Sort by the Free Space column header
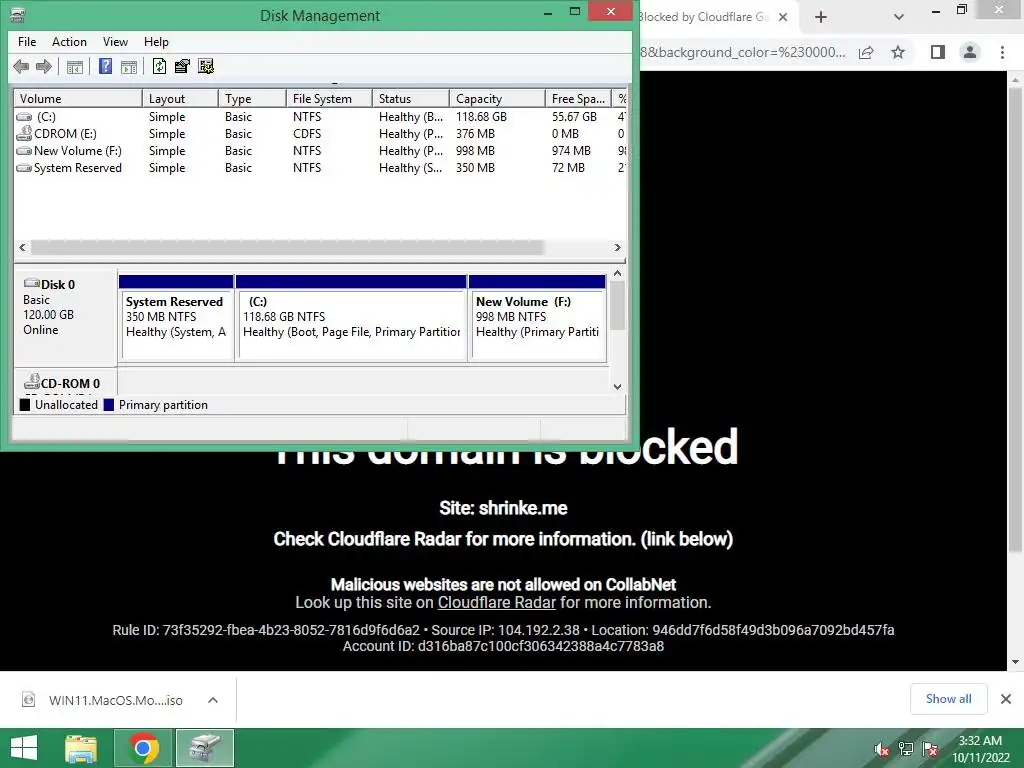This screenshot has width=1024, height=768. (x=578, y=99)
